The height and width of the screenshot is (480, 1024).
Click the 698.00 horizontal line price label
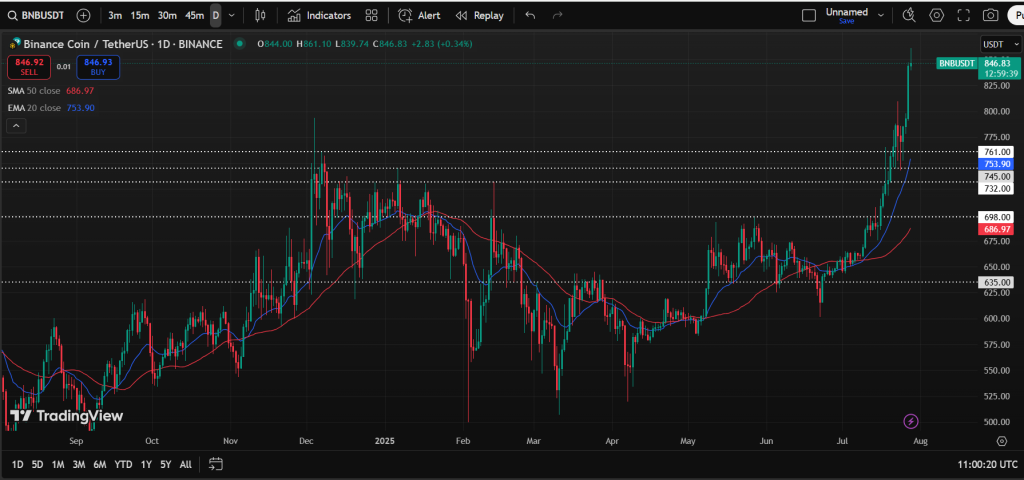click(x=997, y=217)
